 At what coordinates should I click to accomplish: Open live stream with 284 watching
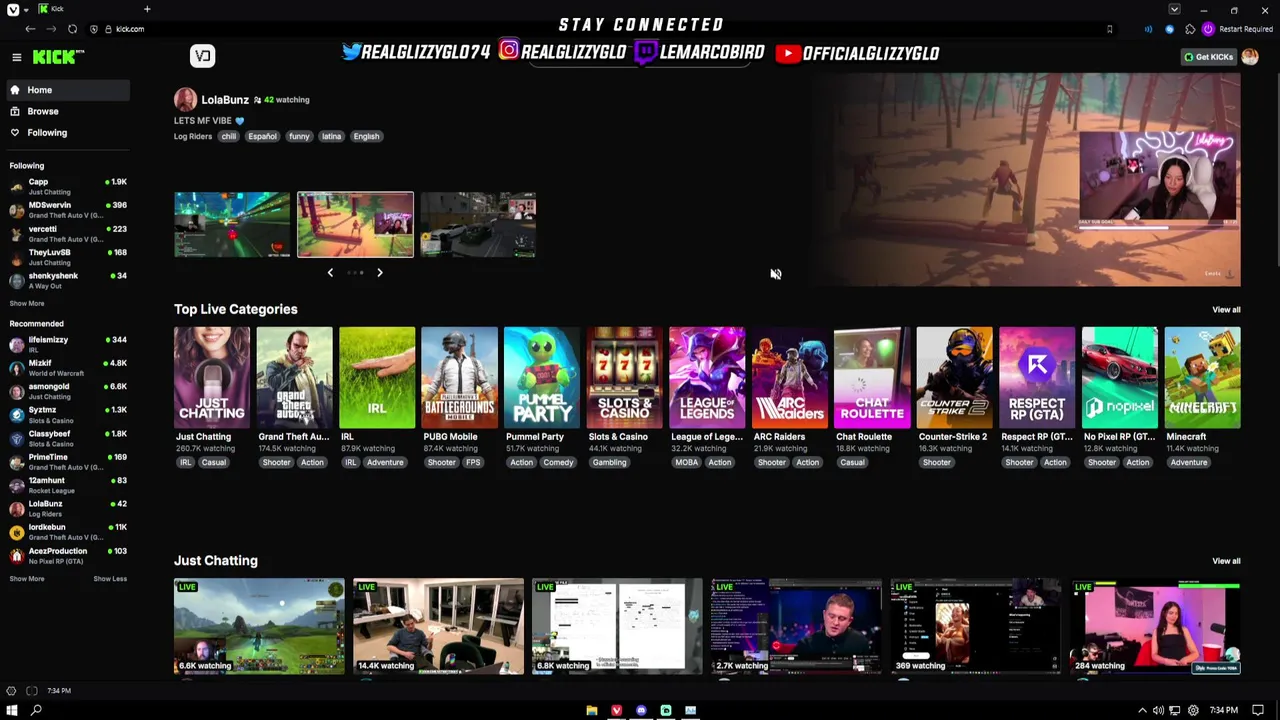pos(1155,626)
